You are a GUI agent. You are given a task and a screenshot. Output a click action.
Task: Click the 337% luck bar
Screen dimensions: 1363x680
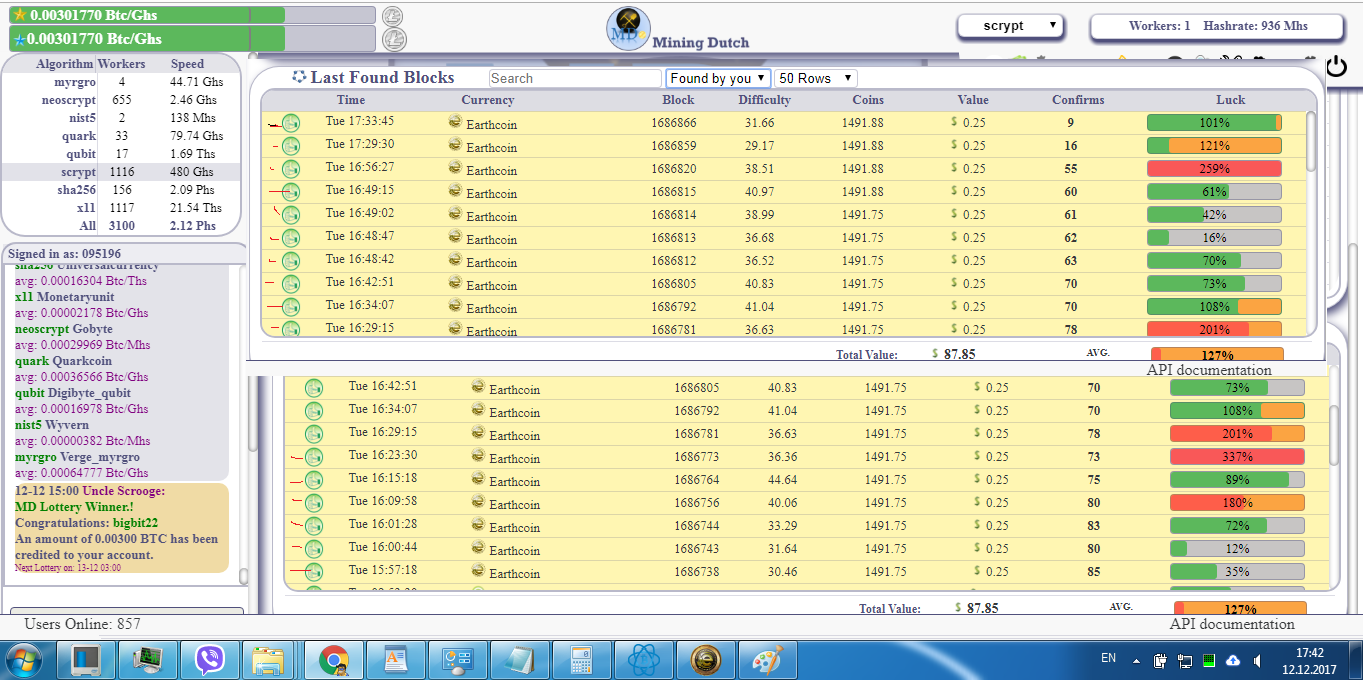[1237, 457]
